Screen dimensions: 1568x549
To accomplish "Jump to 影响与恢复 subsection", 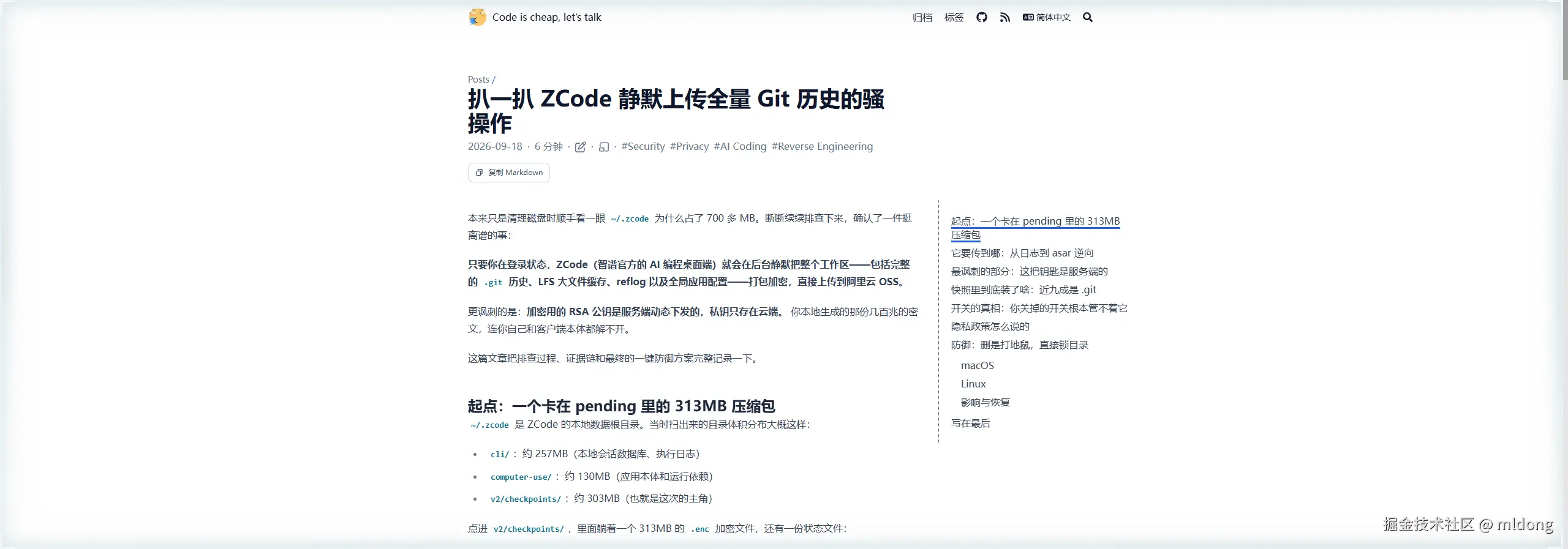I will (985, 402).
